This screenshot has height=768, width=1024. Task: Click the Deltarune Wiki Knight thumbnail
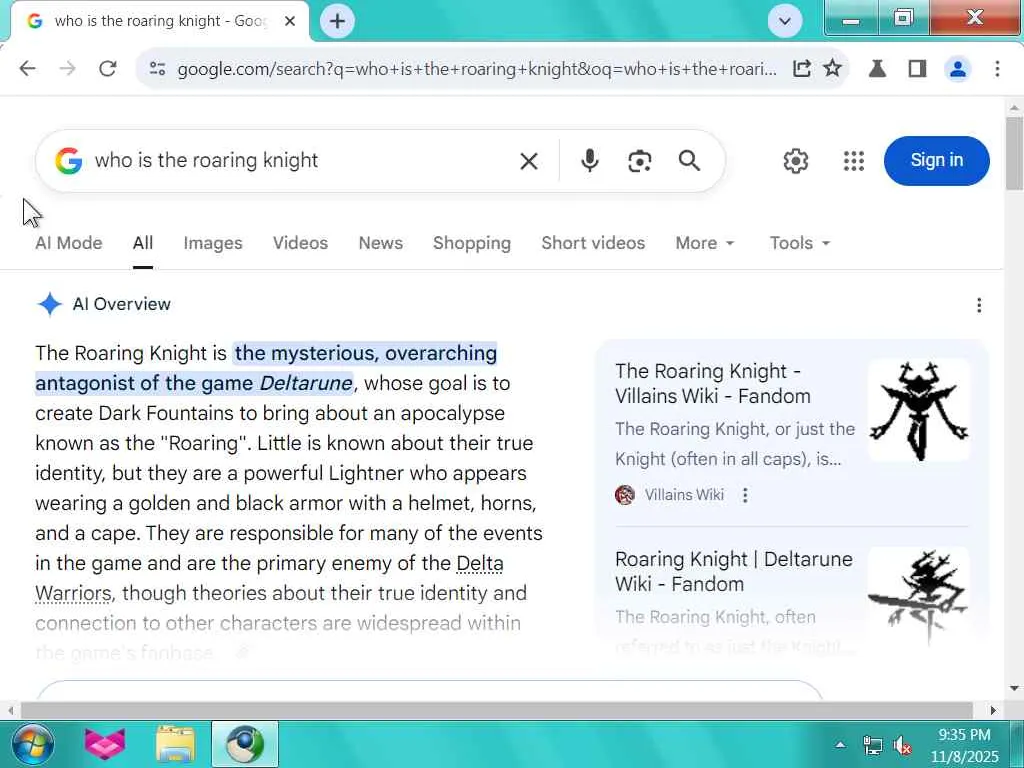click(x=919, y=596)
